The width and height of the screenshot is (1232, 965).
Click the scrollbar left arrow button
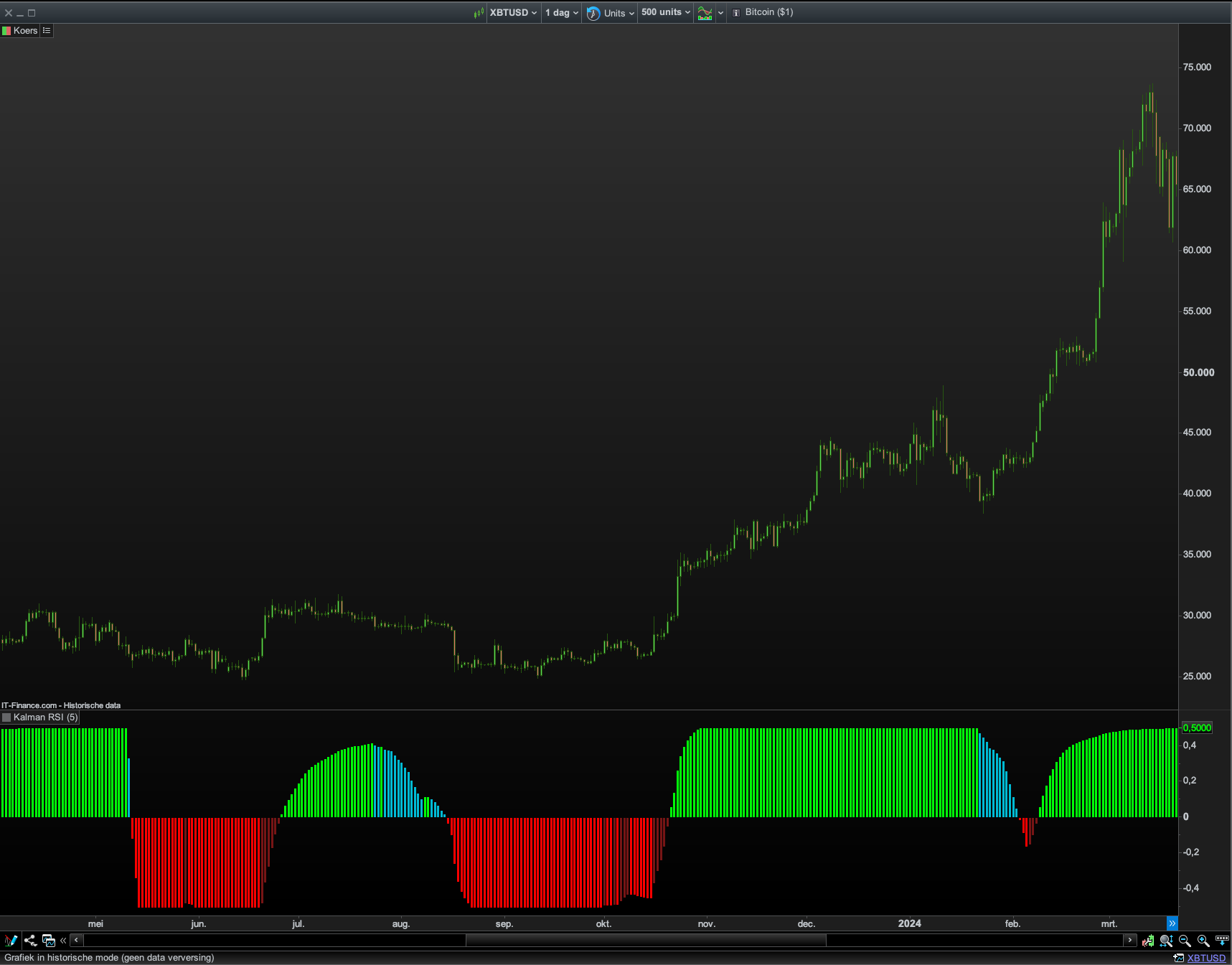[76, 940]
